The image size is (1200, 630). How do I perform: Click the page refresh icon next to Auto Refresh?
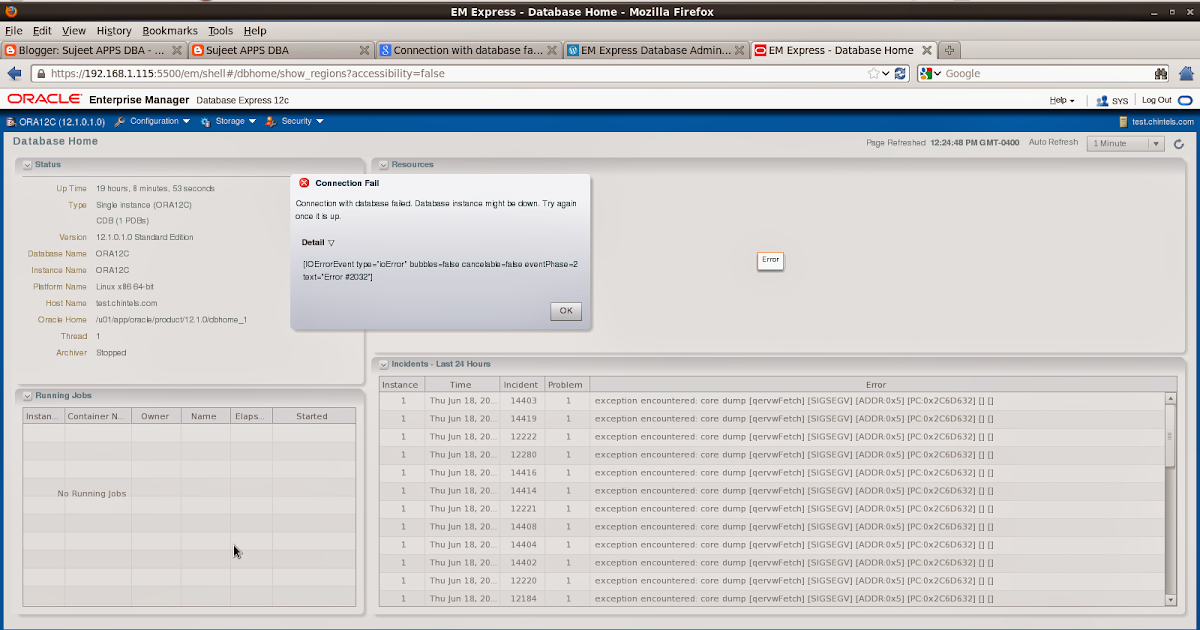point(1179,143)
